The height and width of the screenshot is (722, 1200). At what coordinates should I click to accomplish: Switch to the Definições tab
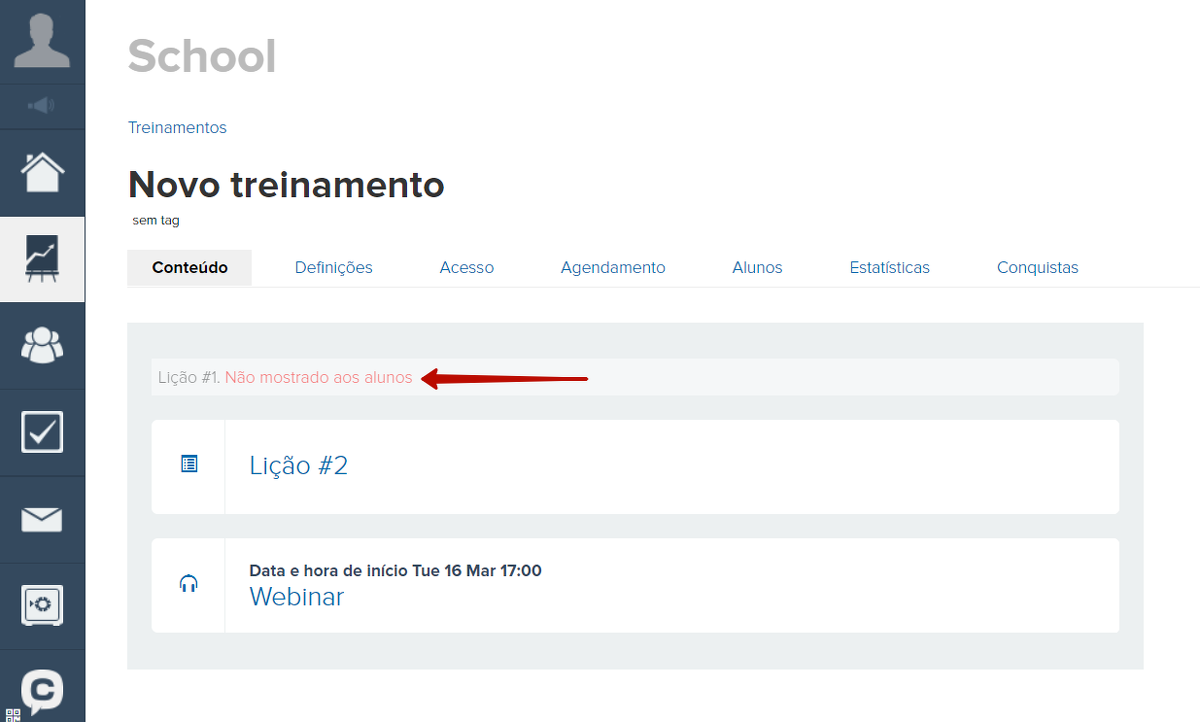coord(333,267)
